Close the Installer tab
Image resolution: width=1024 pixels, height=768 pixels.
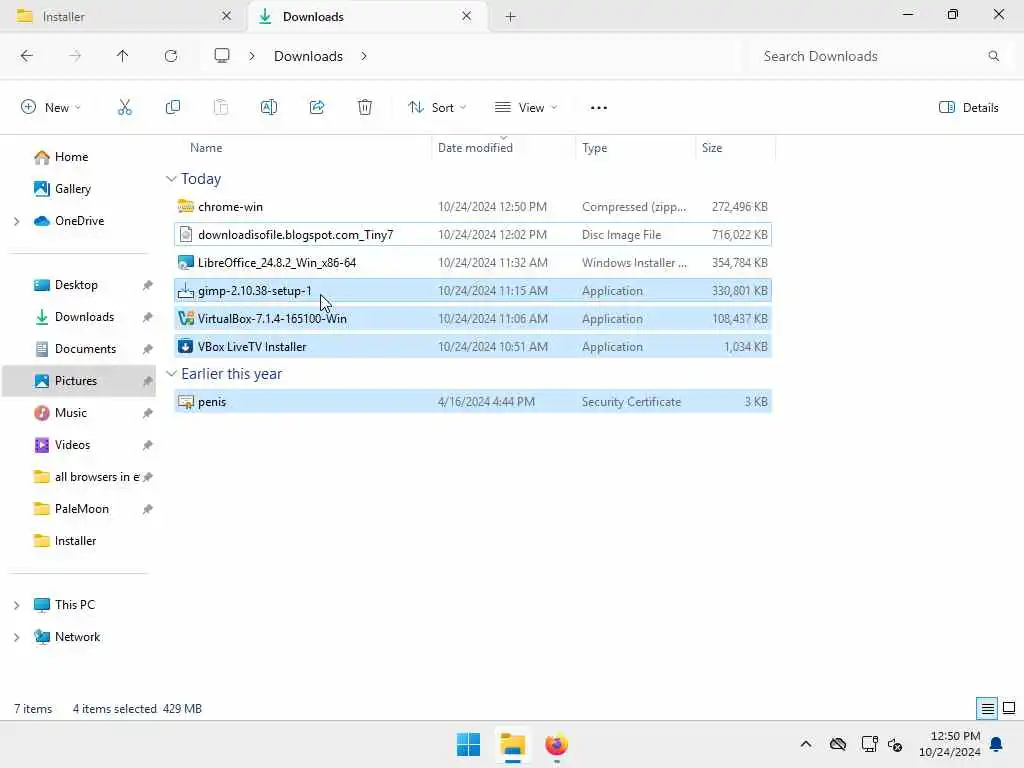pos(226,16)
